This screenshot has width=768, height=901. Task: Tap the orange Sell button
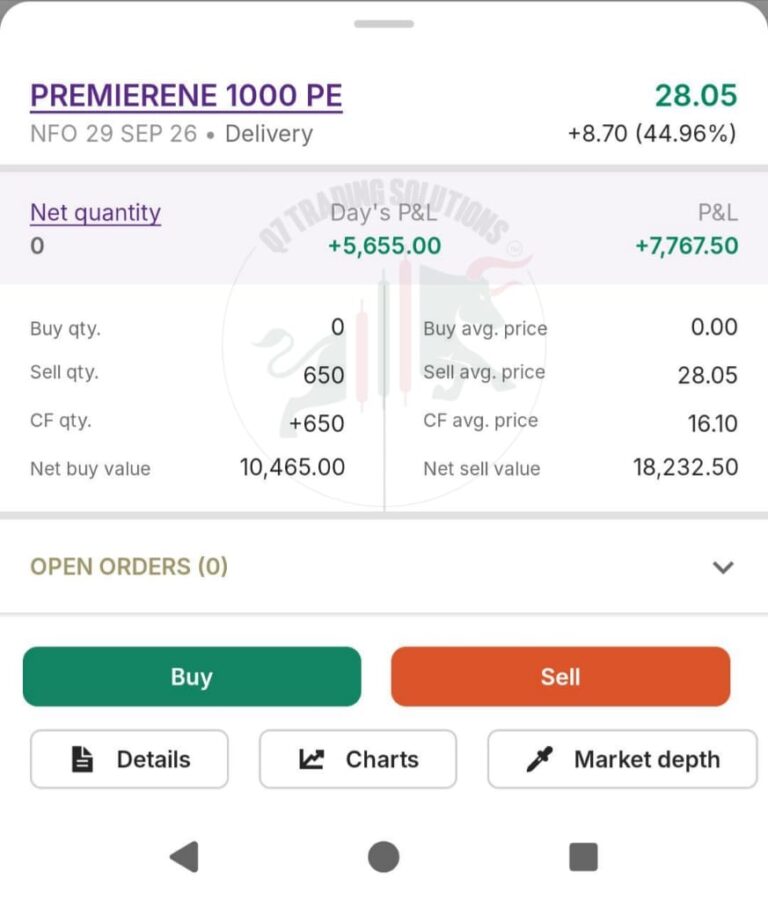coord(561,676)
